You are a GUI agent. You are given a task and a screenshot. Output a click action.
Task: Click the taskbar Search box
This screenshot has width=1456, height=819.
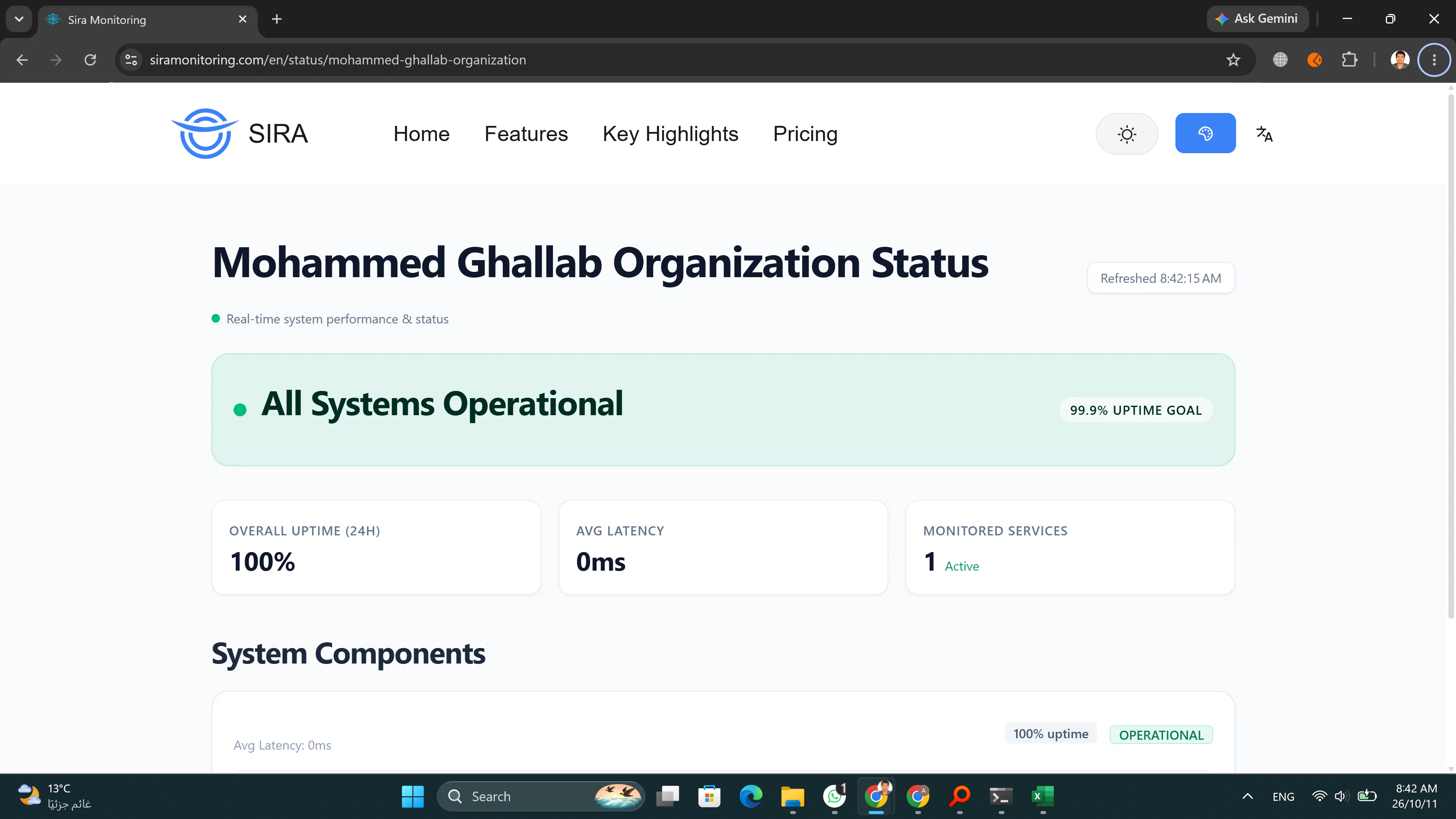pyautogui.click(x=541, y=796)
